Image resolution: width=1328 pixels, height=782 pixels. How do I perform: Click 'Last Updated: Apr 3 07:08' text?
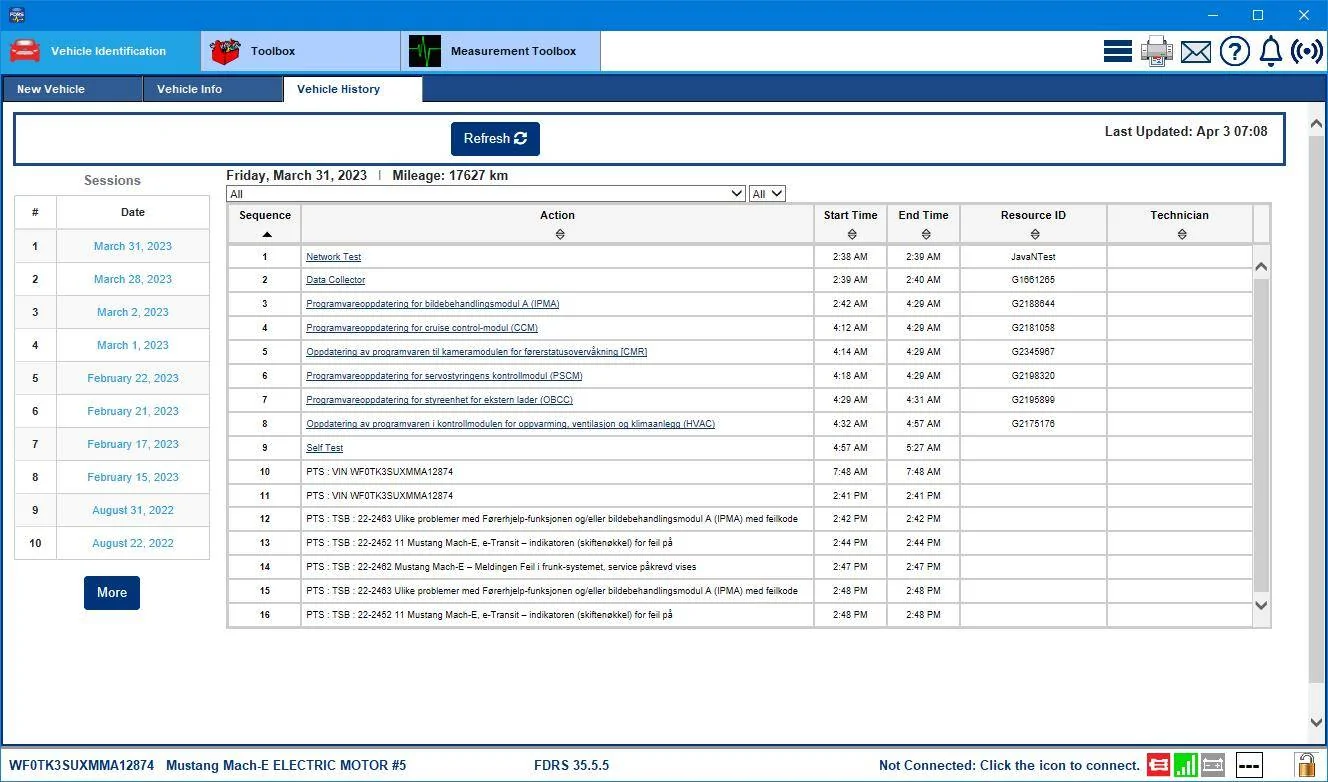1186,131
